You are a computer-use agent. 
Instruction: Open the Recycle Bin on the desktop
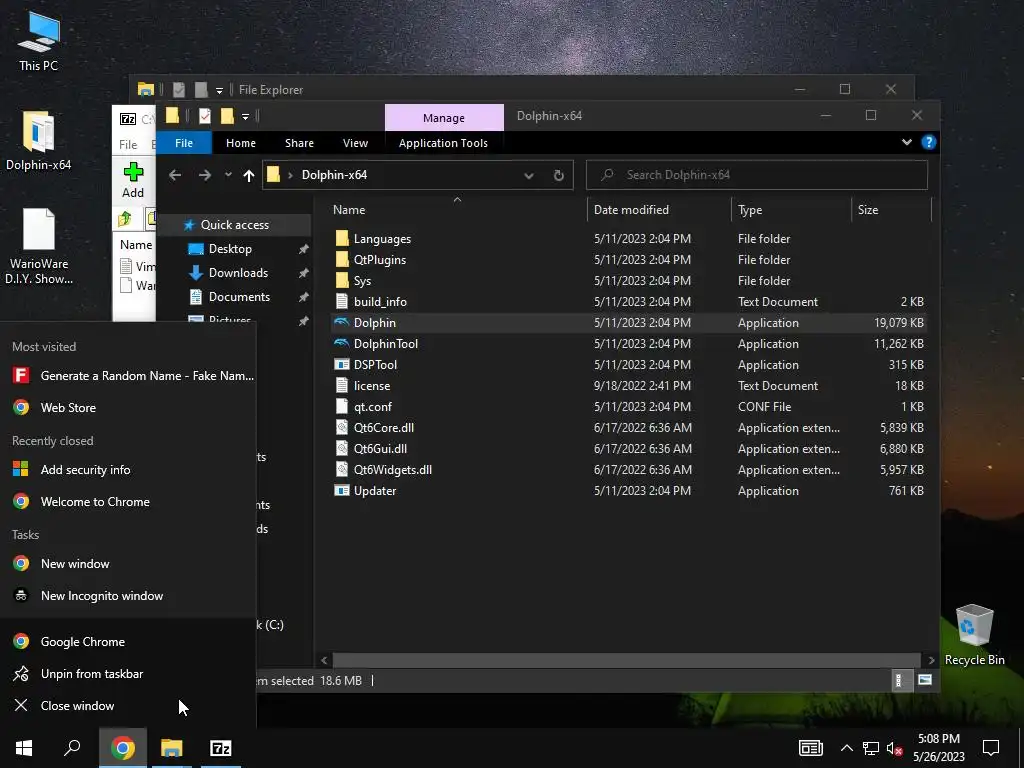click(x=974, y=635)
